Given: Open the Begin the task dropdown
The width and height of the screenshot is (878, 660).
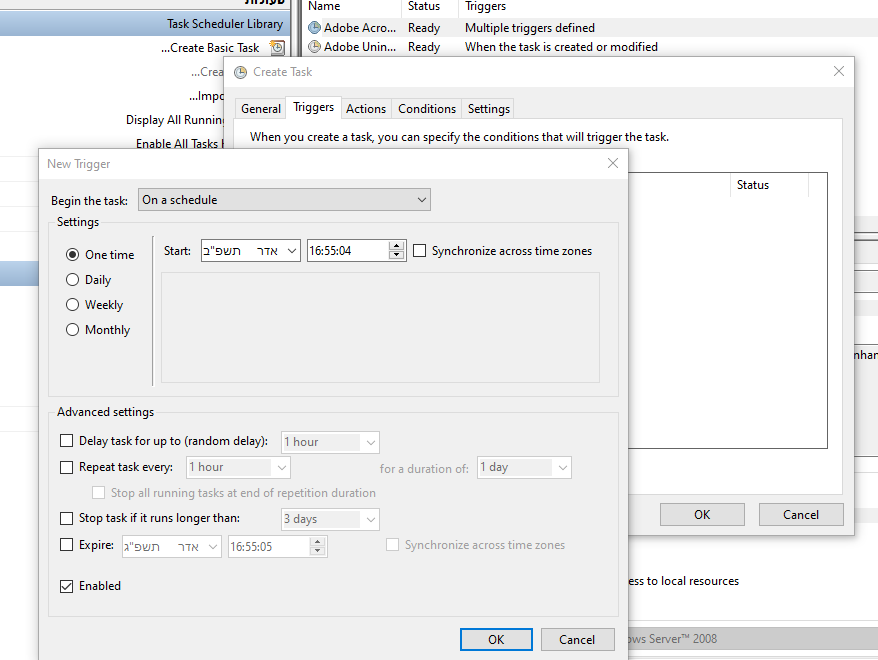Looking at the screenshot, I should (x=284, y=200).
